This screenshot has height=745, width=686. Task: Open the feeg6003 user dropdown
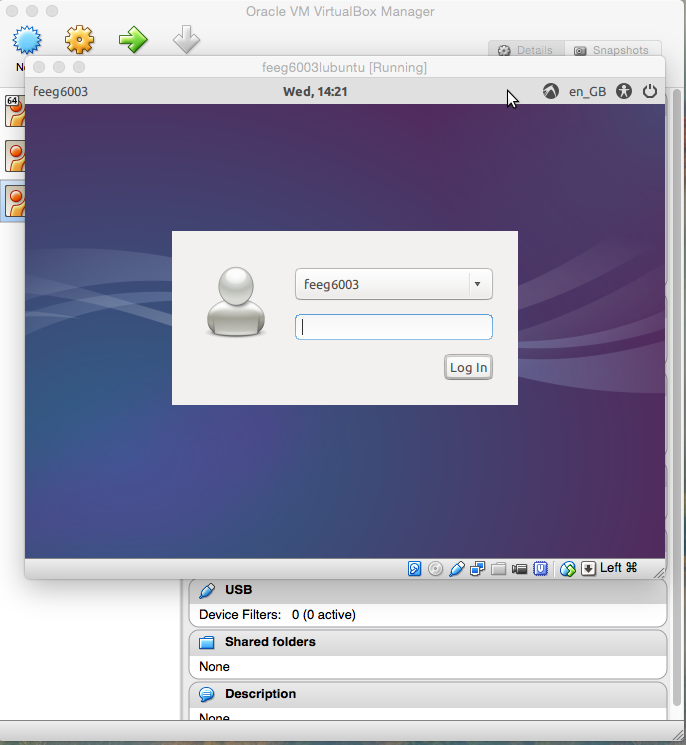[393, 284]
